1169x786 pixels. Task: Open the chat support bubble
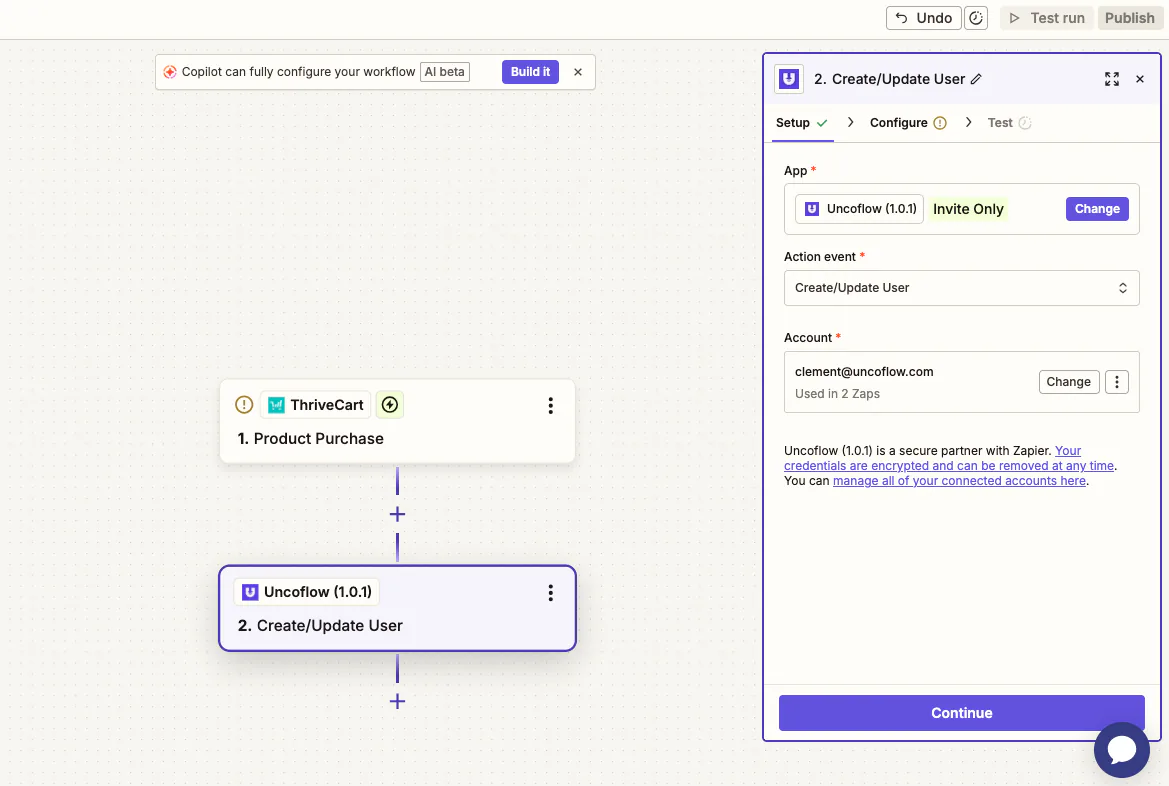(1121, 749)
